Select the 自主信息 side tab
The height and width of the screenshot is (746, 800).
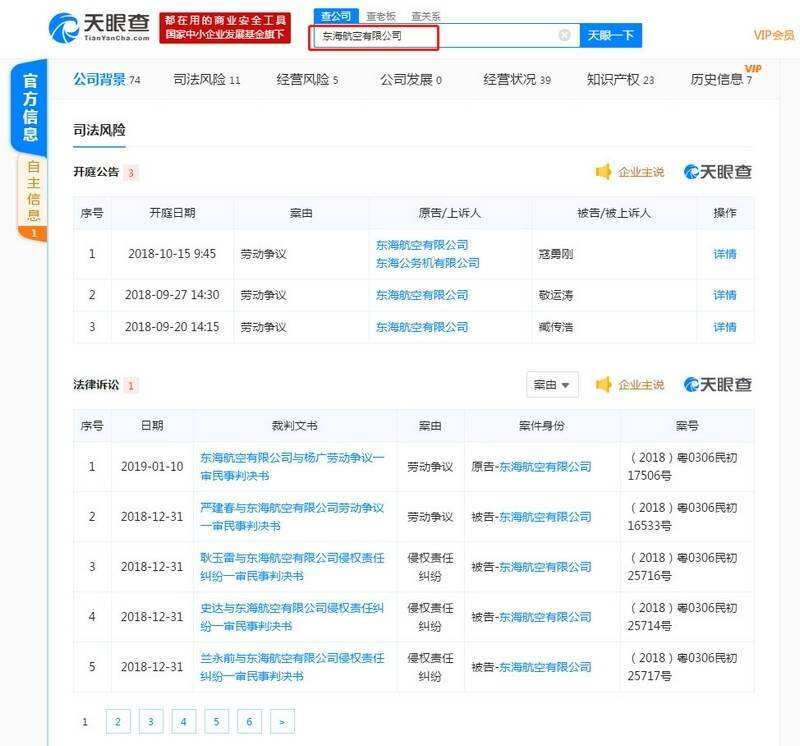tap(33, 197)
